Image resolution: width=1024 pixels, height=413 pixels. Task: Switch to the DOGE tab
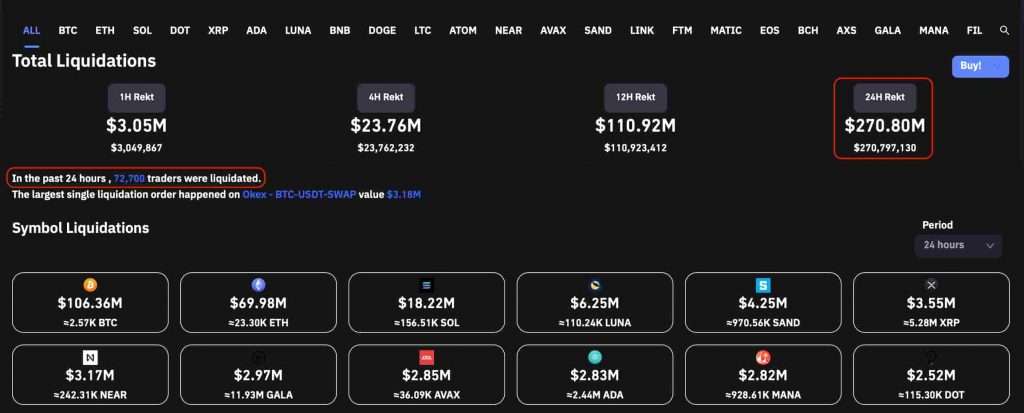[382, 31]
